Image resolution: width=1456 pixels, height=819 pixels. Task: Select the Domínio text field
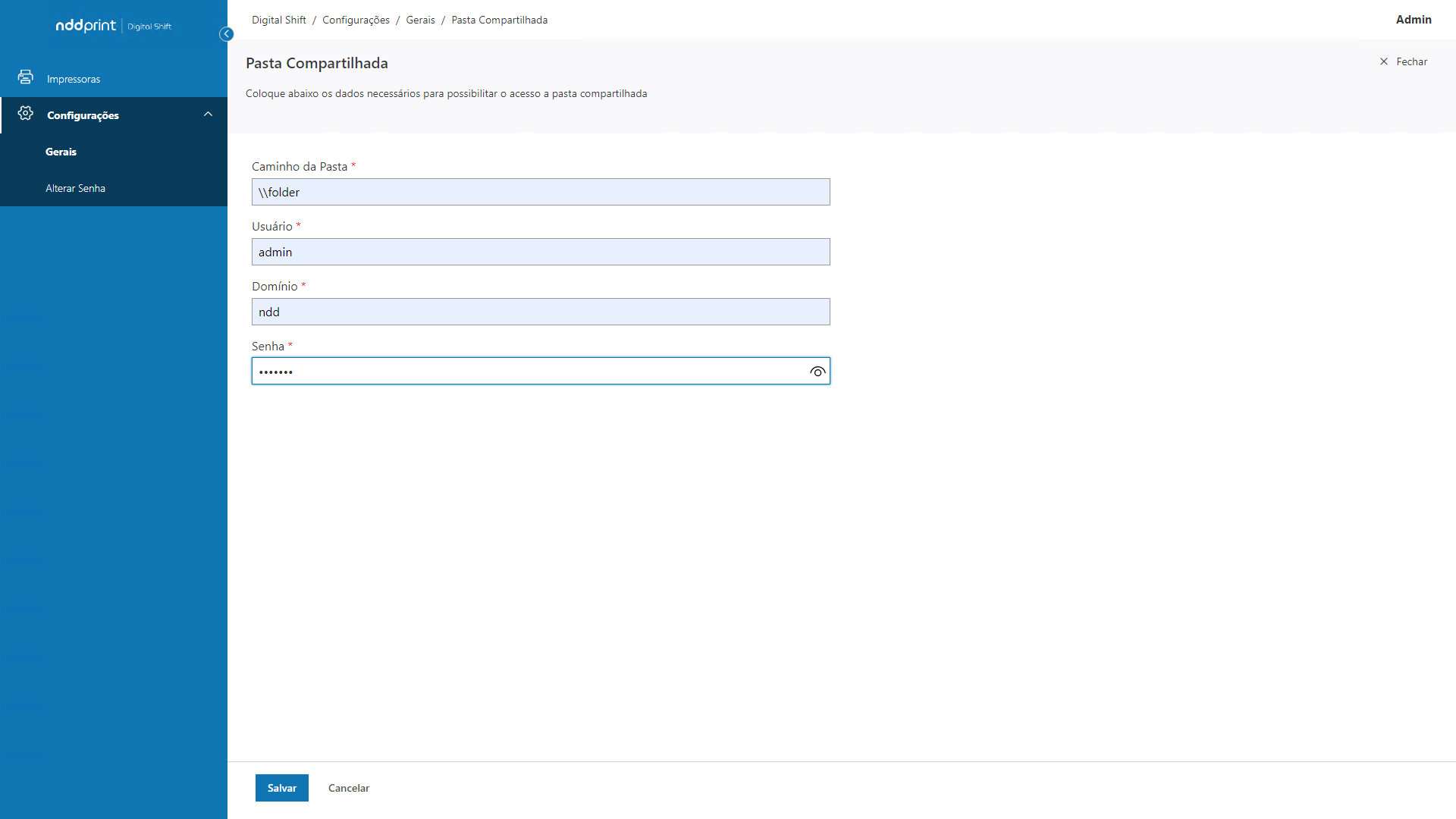[540, 312]
